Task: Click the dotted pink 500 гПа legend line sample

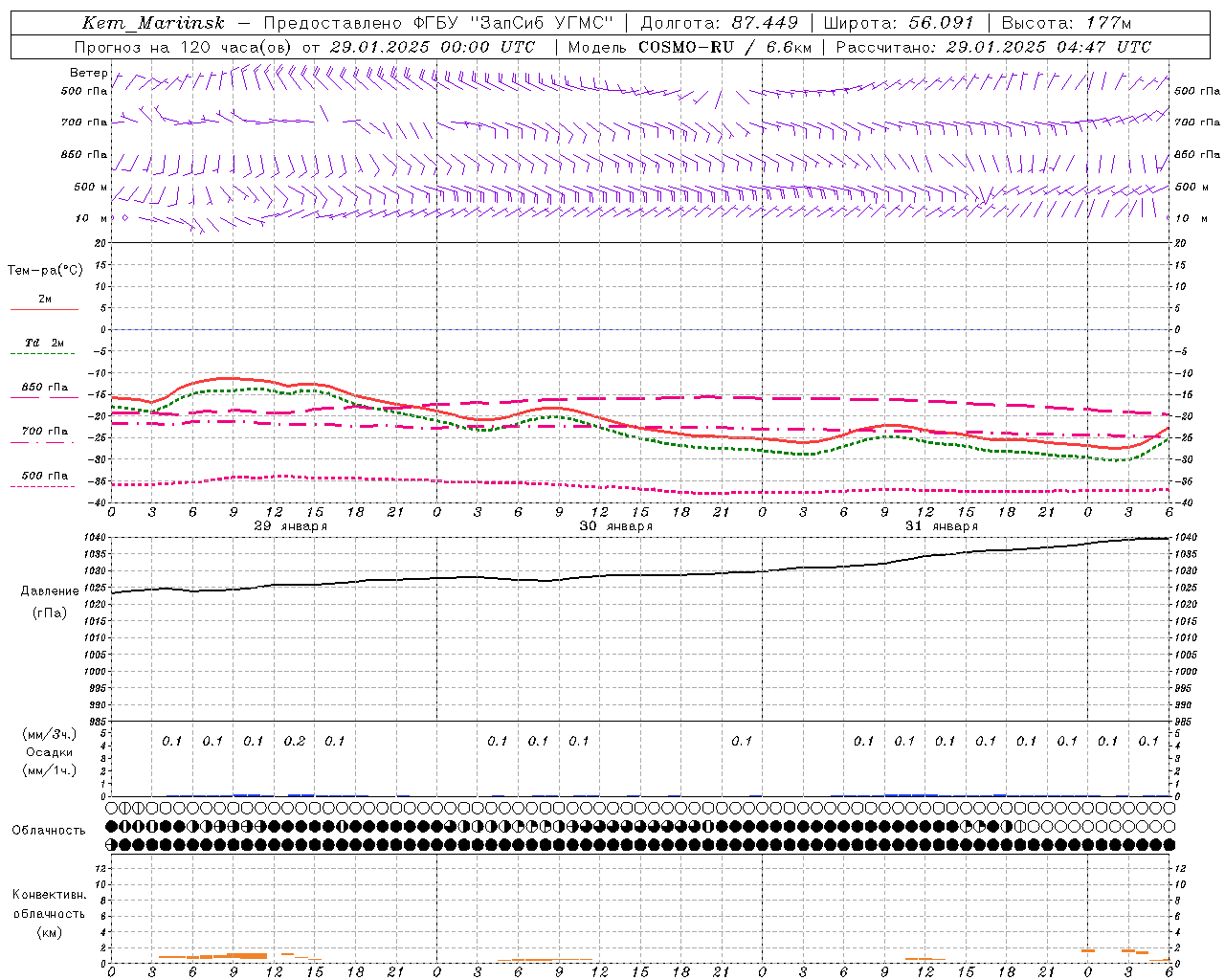Action: coord(42,487)
